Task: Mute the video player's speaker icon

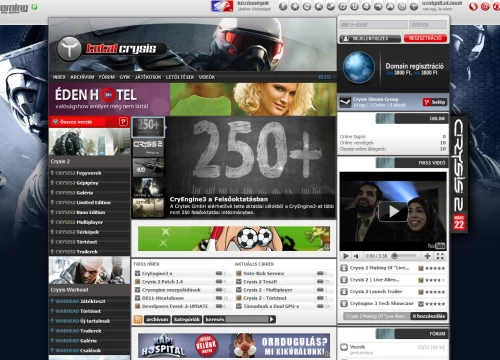Action: [x=356, y=256]
